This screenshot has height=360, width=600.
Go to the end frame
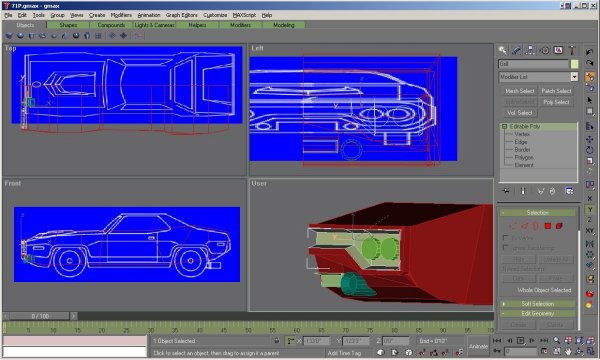tap(544, 340)
